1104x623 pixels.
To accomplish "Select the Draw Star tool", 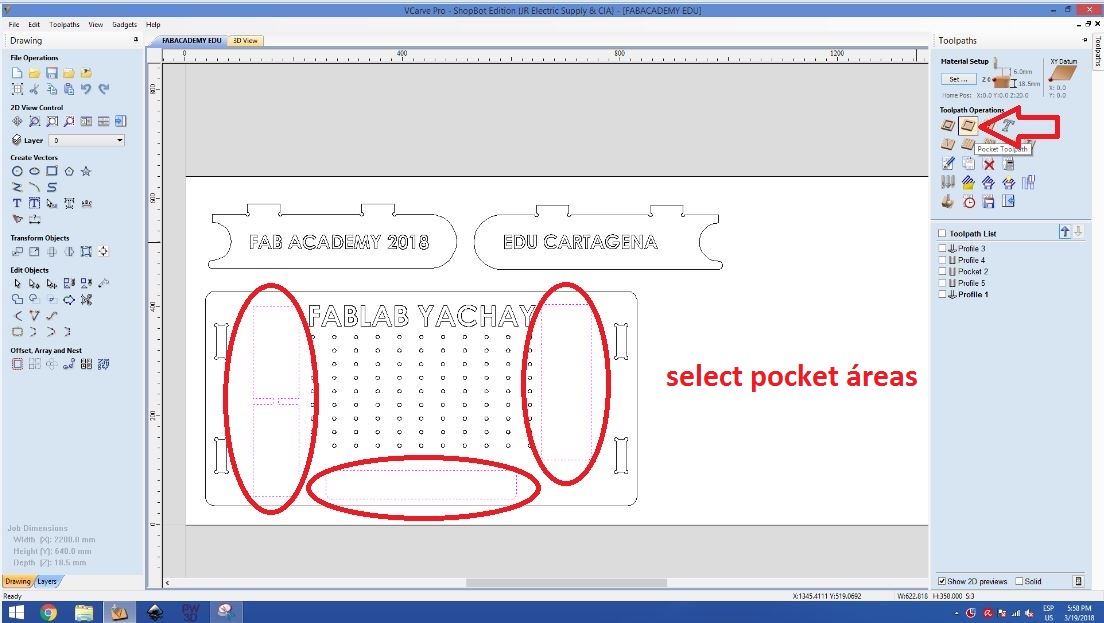I will click(86, 171).
